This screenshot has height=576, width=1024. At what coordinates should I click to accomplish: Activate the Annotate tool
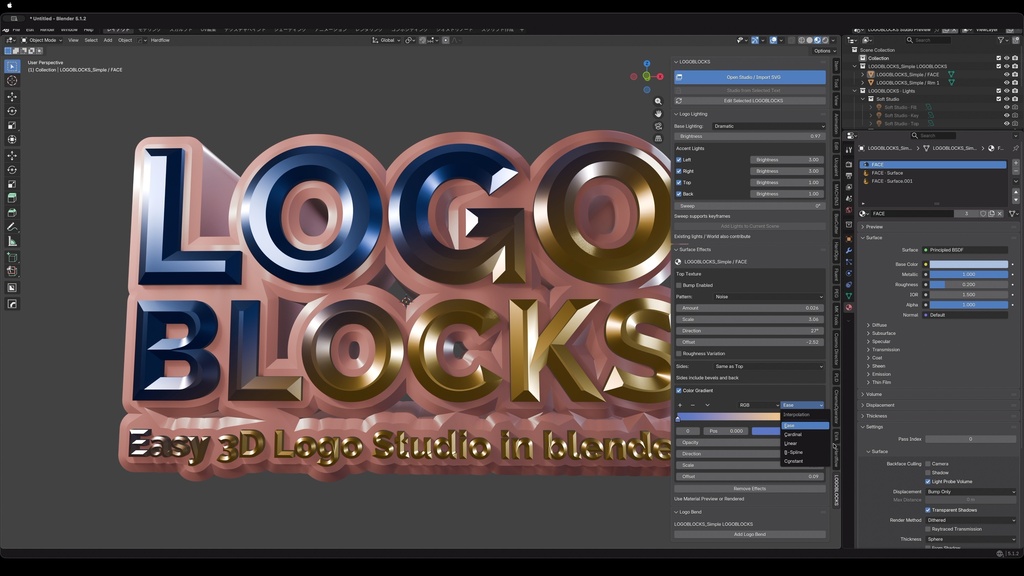coord(12,227)
